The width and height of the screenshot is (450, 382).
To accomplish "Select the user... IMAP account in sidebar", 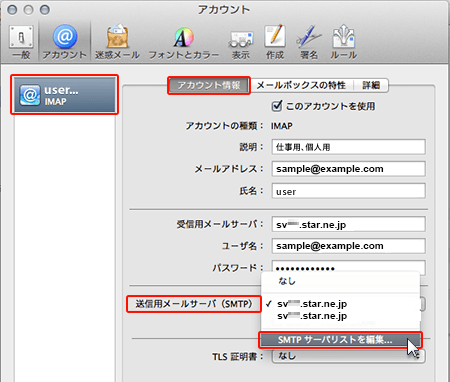I will [x=64, y=95].
